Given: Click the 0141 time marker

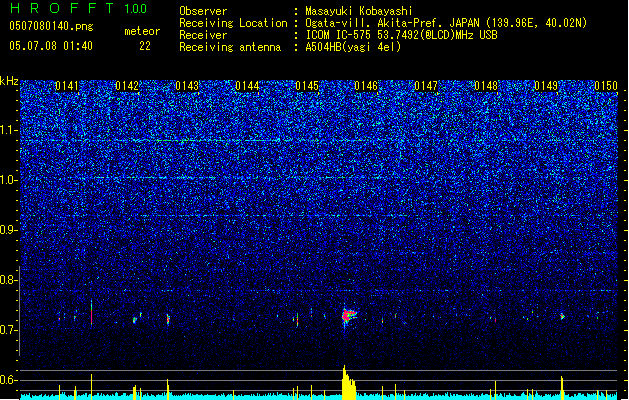Looking at the screenshot, I should [x=67, y=86].
